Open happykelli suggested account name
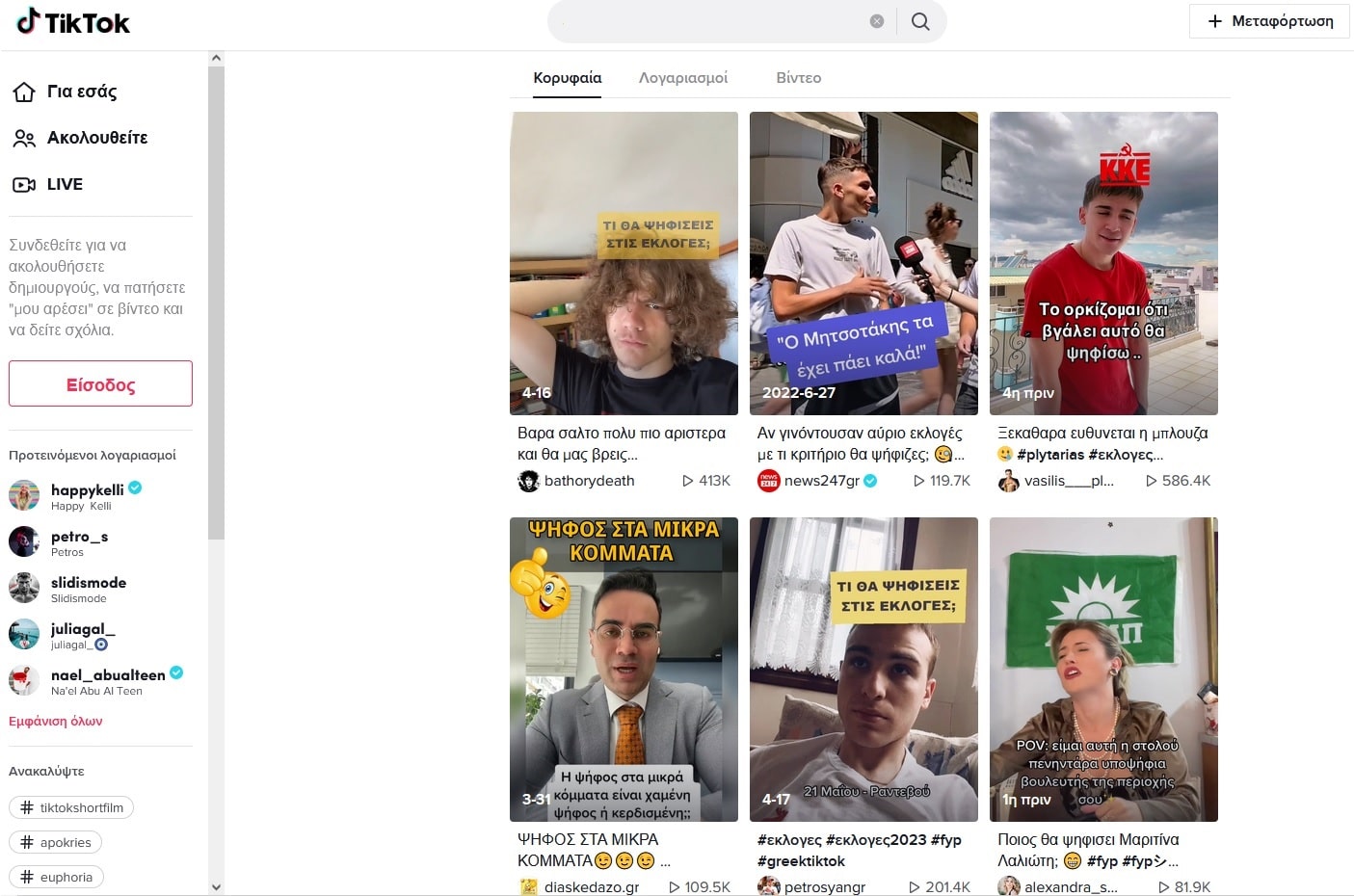Image resolution: width=1354 pixels, height=896 pixels. (x=88, y=489)
